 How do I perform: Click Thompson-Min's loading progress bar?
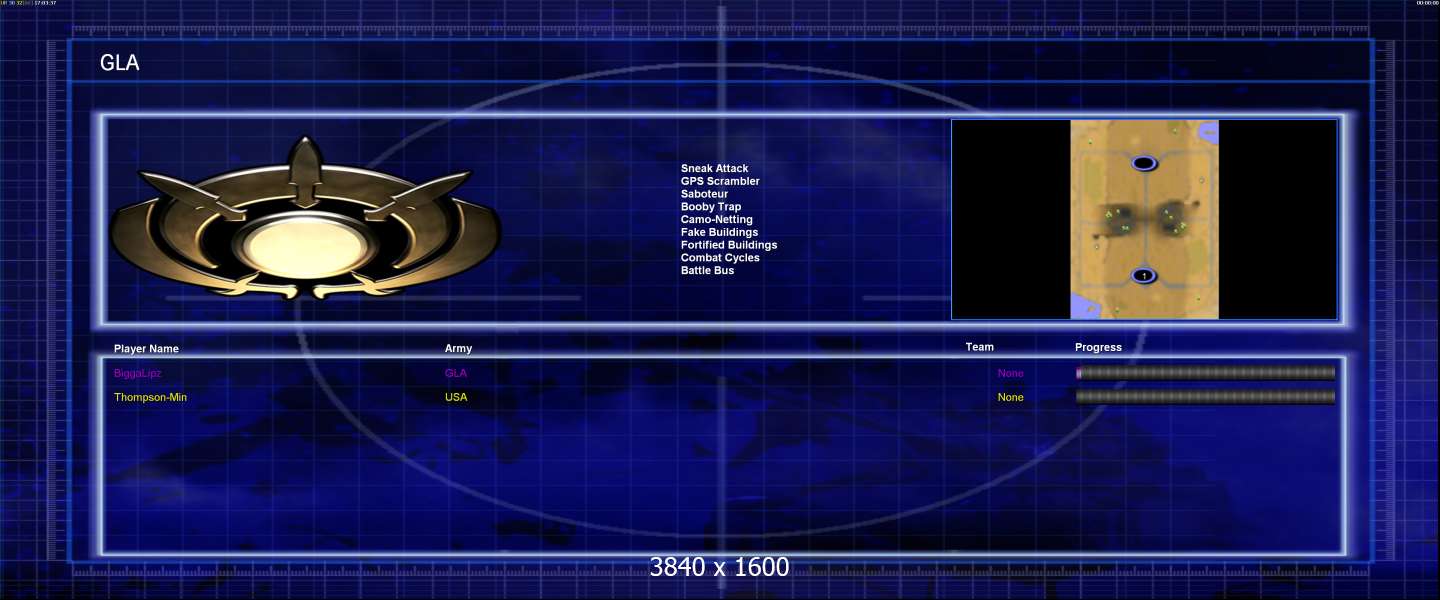pyautogui.click(x=1205, y=397)
